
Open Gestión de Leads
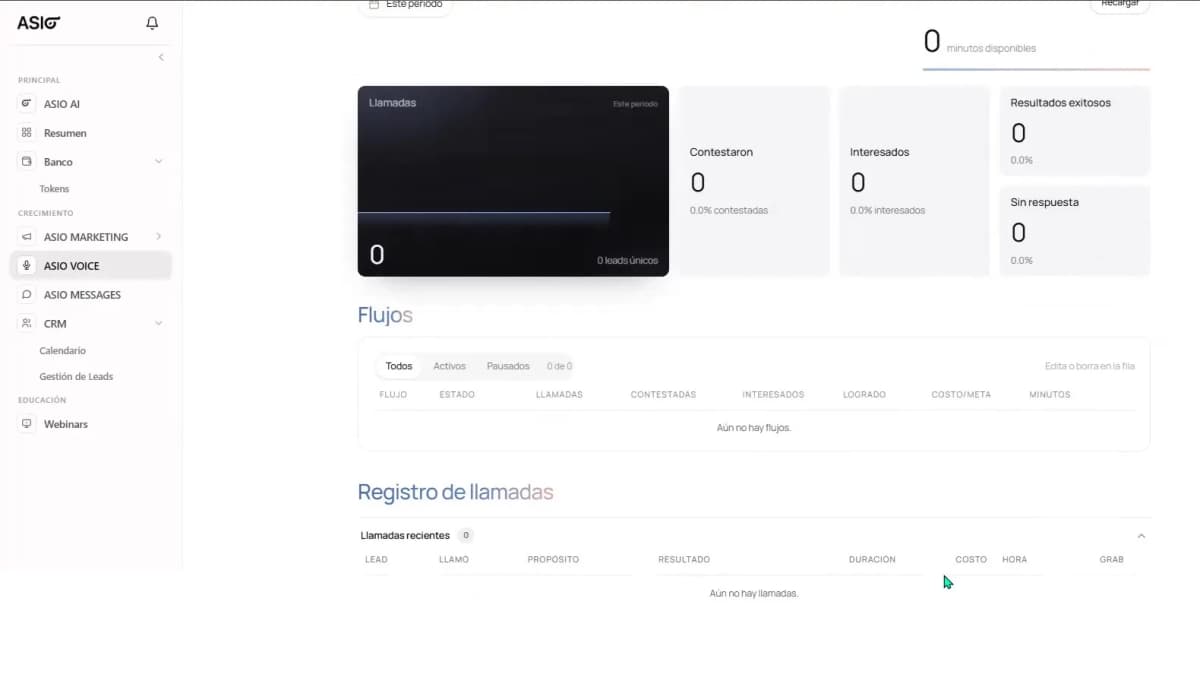[x=76, y=377]
